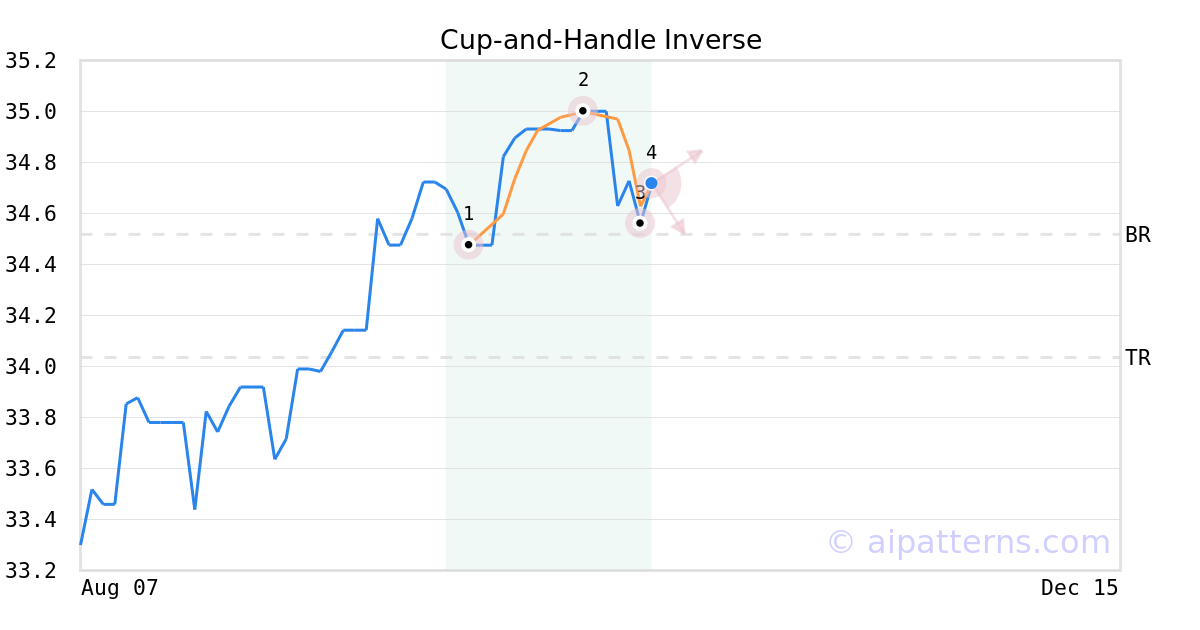The image size is (1200, 630).
Task: Click pattern point marker 1
Action: [468, 244]
